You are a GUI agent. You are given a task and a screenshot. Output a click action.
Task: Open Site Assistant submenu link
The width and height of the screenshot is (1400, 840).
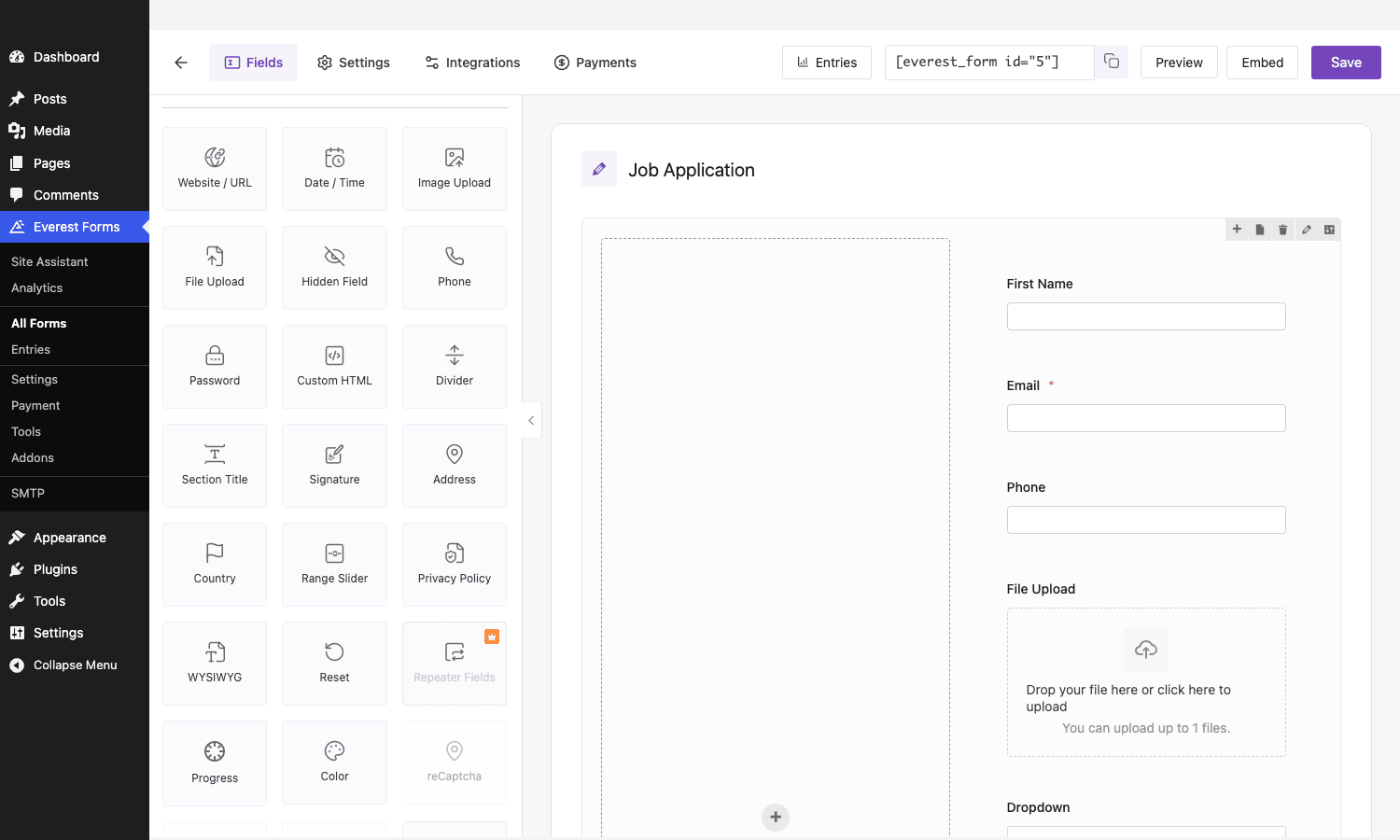click(49, 262)
